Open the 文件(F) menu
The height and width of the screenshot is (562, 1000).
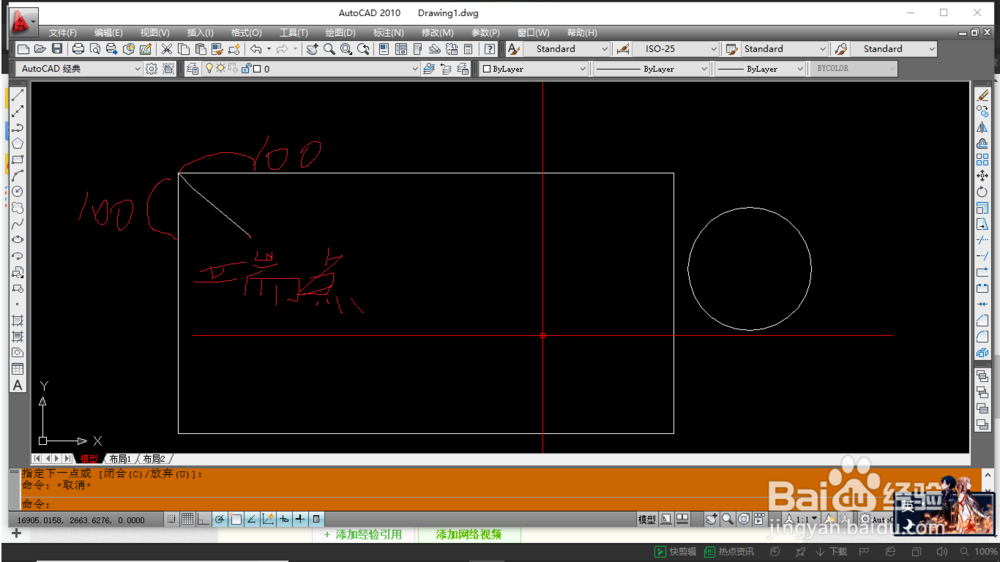(62, 33)
